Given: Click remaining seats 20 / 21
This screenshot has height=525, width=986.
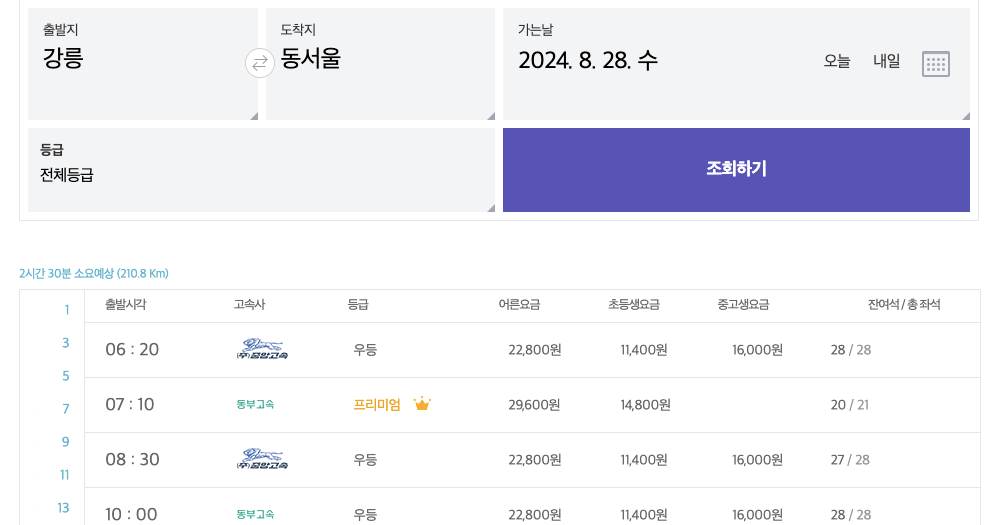Looking at the screenshot, I should coord(850,405).
